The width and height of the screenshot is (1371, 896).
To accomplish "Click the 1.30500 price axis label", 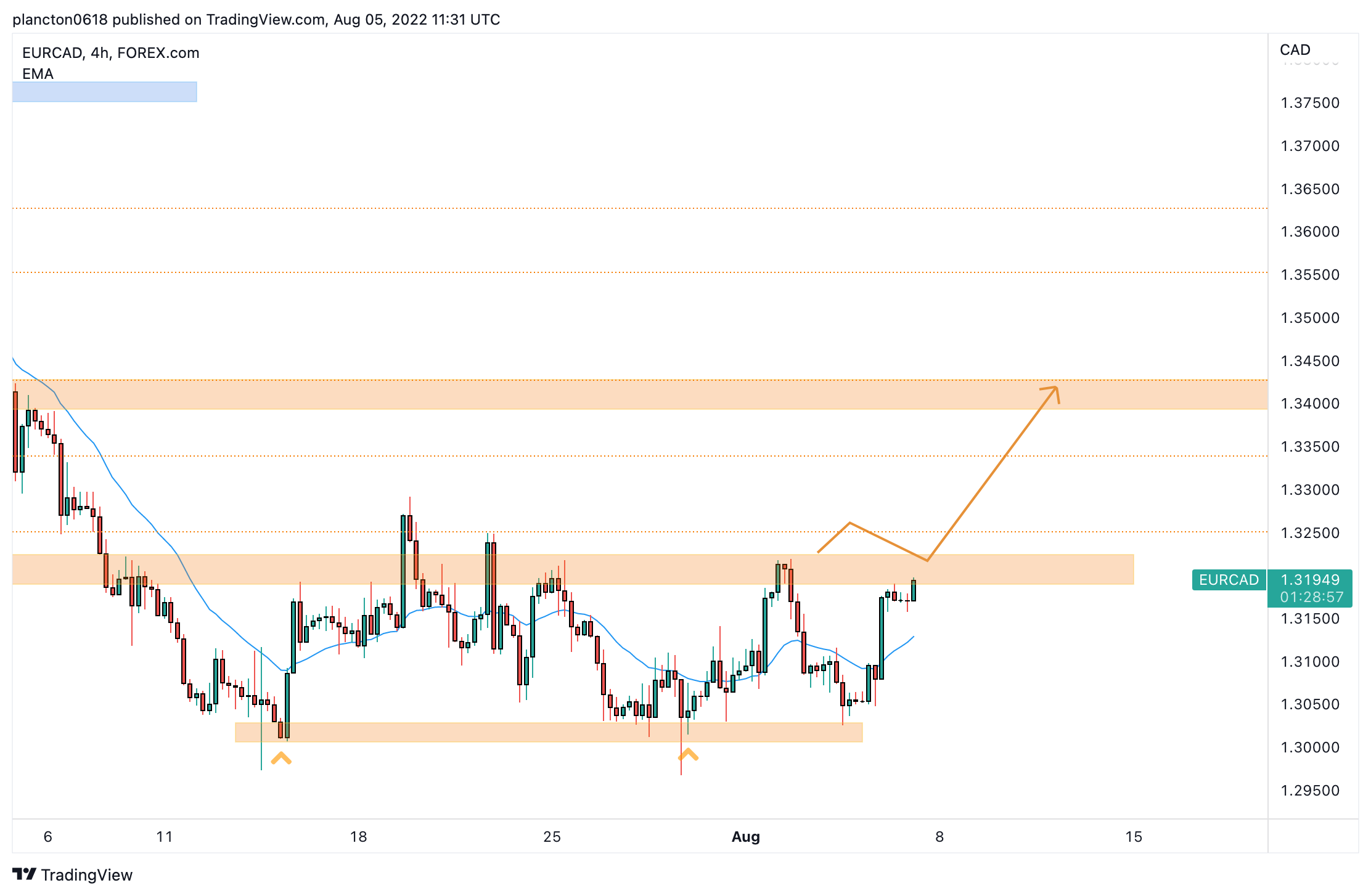I will [1310, 704].
